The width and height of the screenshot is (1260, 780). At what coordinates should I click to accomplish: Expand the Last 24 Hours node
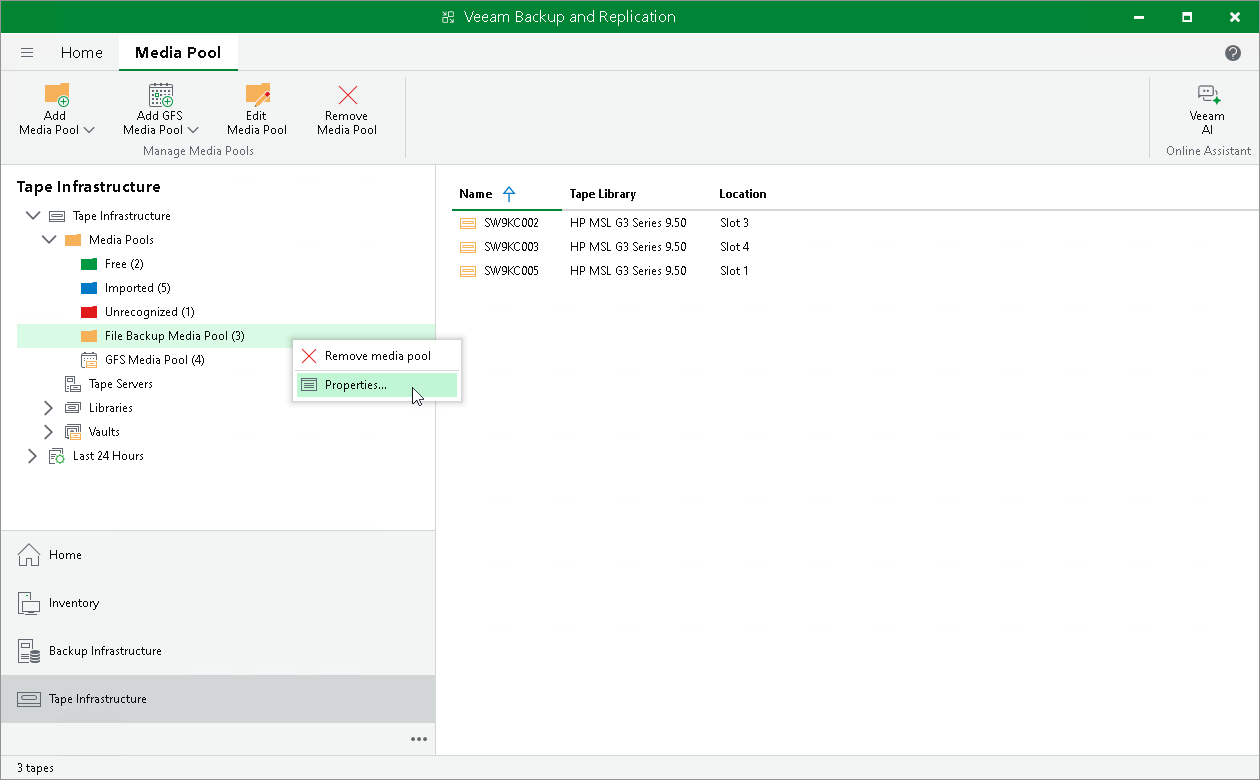(x=32, y=456)
